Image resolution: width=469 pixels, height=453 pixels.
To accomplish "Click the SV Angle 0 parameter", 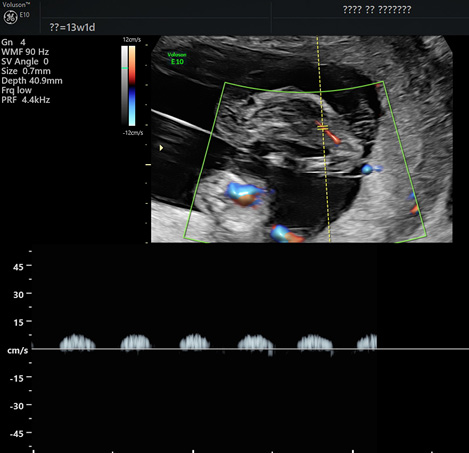I will pos(25,61).
